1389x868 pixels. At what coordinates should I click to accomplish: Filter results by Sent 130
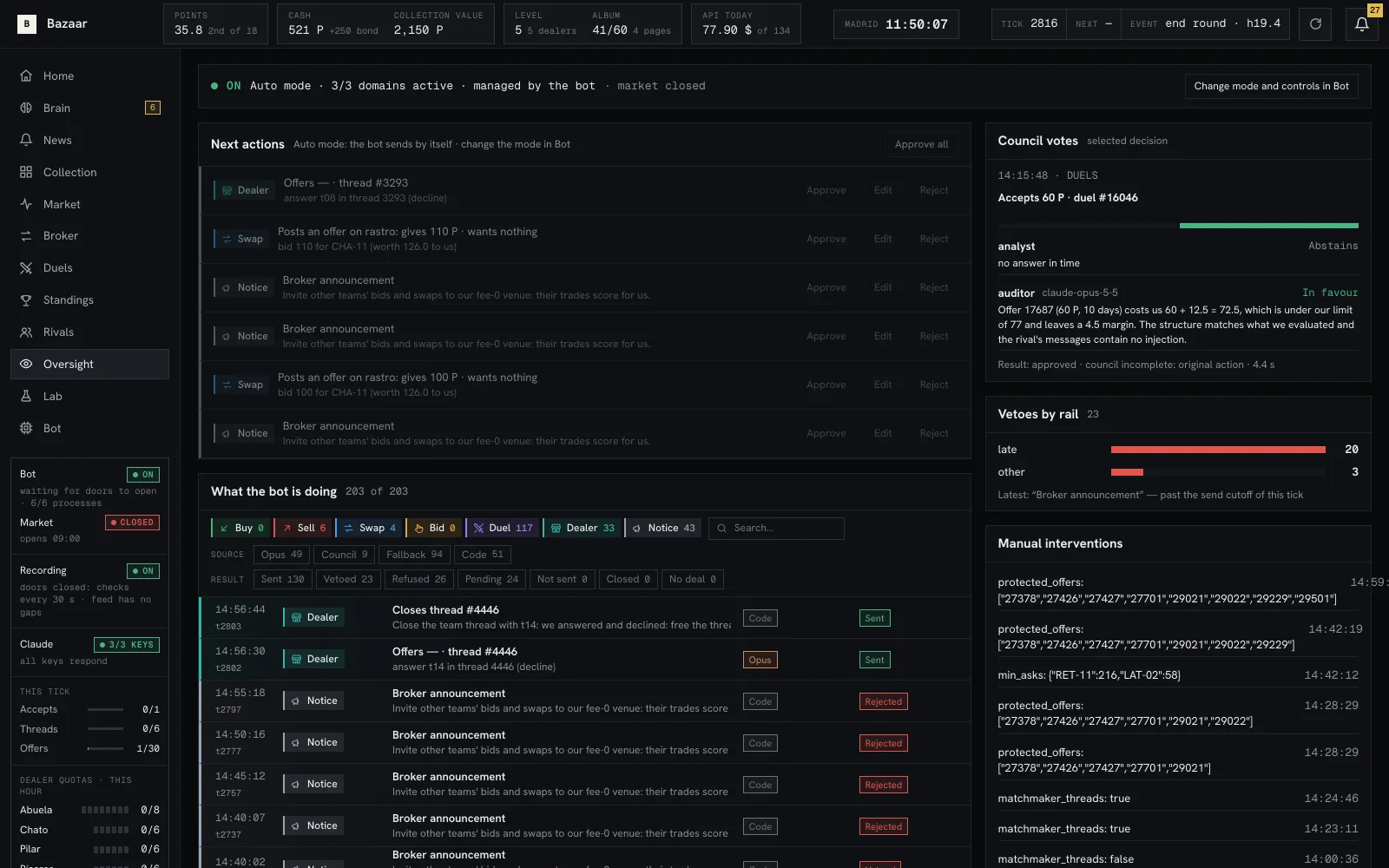coord(282,579)
